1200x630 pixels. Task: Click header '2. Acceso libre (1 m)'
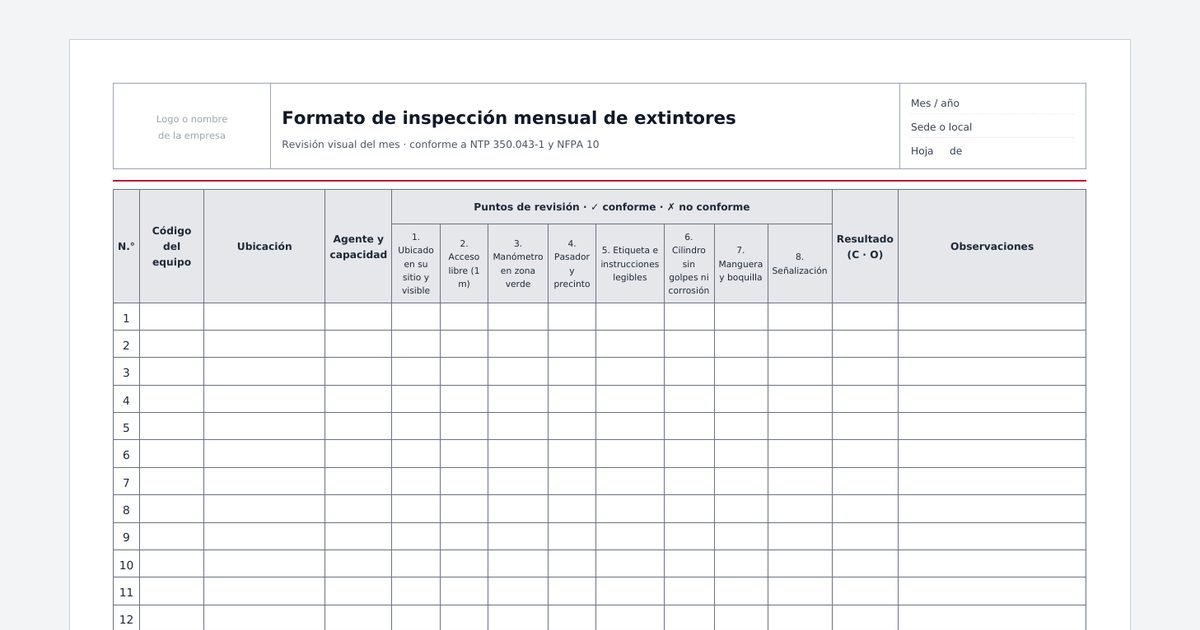point(464,264)
